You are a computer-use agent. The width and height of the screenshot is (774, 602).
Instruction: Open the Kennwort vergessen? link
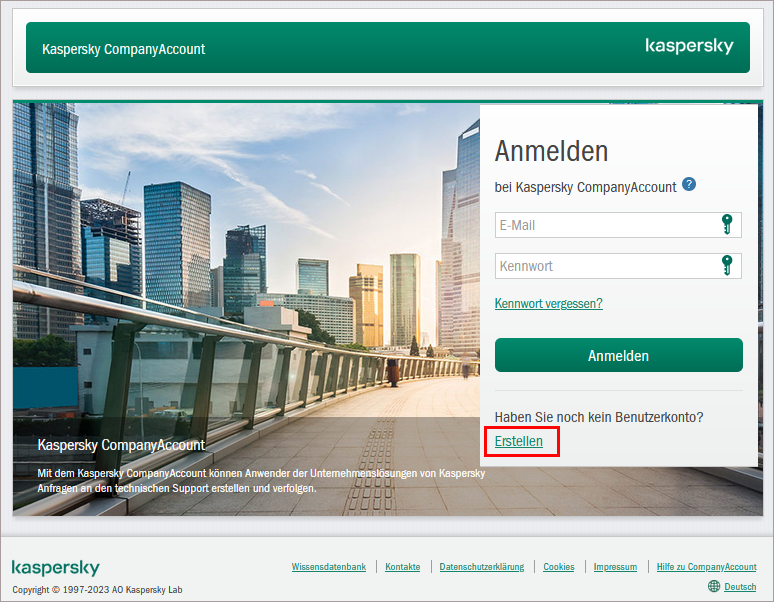pos(548,303)
